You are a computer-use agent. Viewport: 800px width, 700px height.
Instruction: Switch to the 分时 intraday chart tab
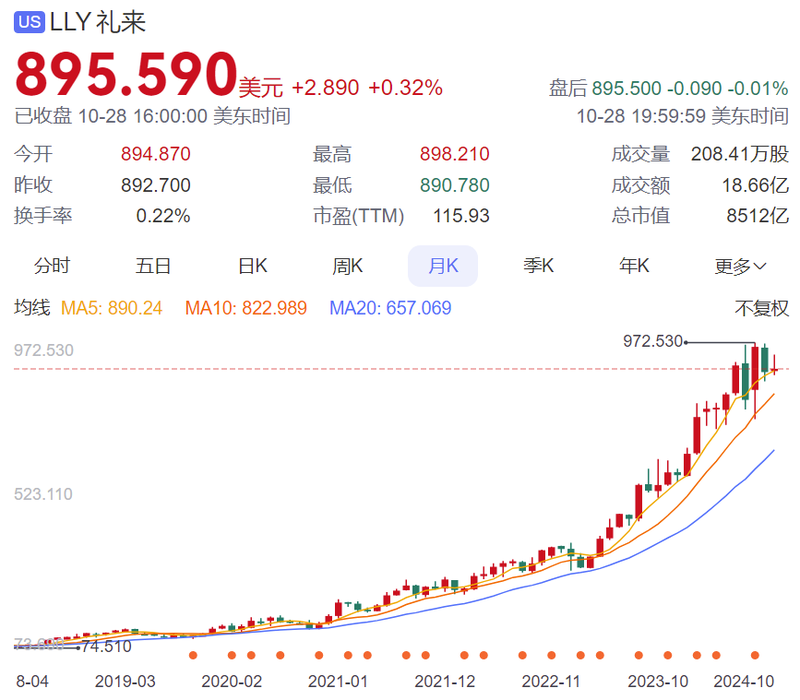tap(53, 266)
